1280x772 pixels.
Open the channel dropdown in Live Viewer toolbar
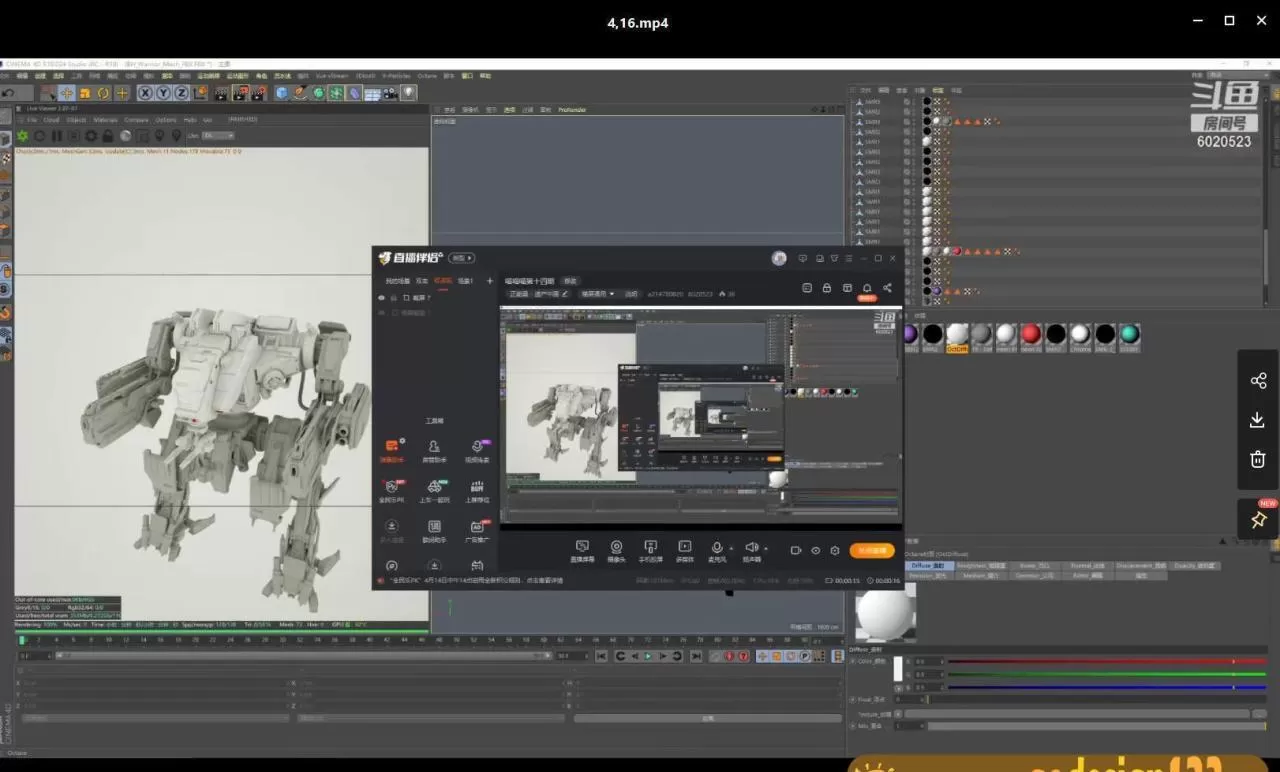tap(217, 136)
